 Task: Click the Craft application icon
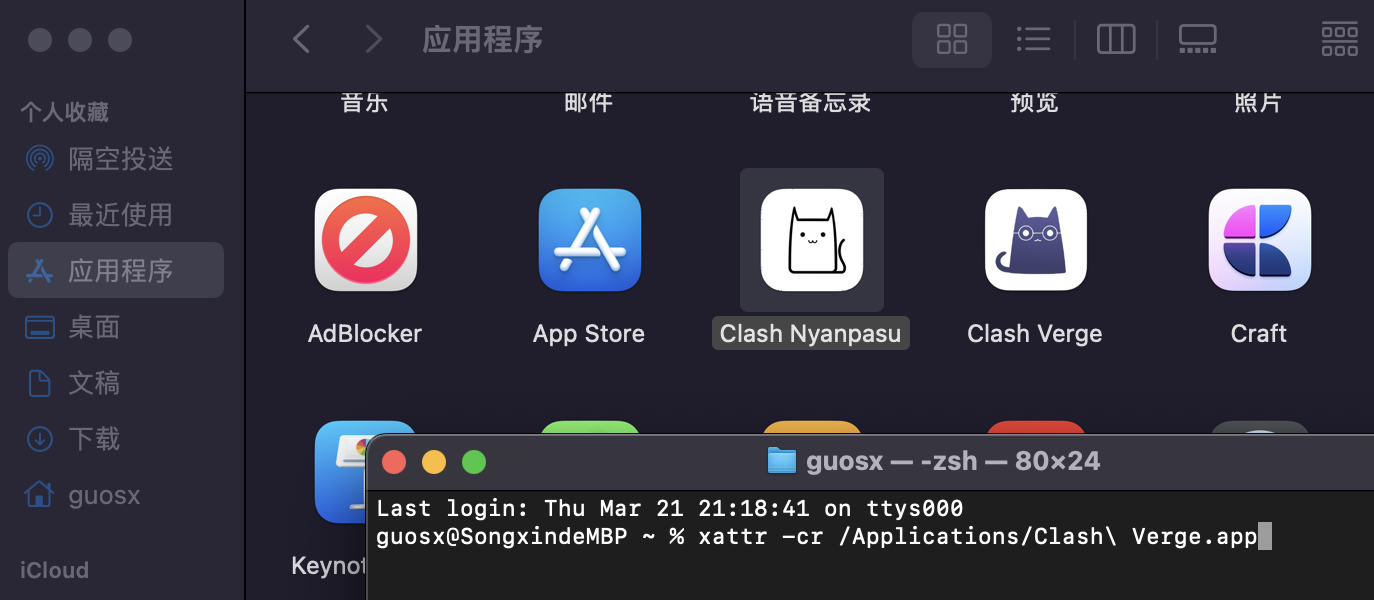[1259, 241]
